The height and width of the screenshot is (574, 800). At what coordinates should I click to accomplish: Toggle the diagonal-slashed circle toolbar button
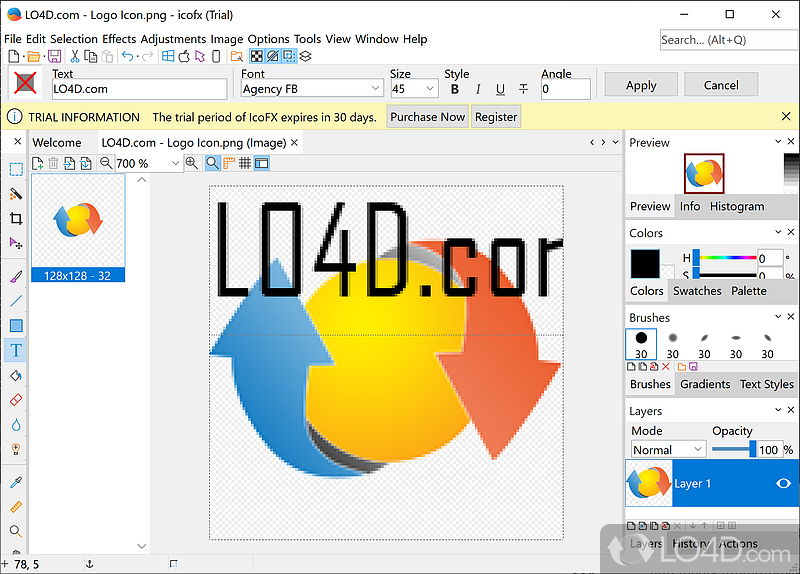click(273, 56)
